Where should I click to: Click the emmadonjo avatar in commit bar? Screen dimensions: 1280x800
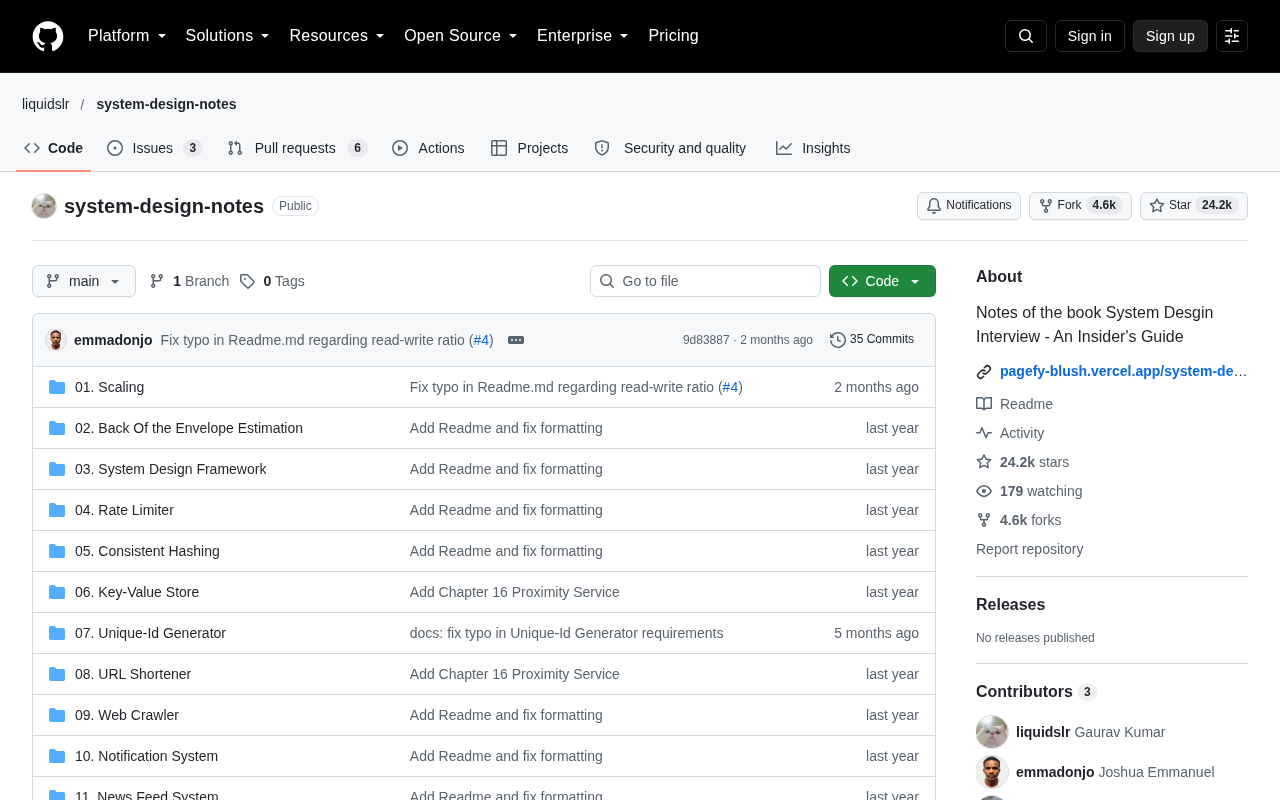click(x=56, y=340)
